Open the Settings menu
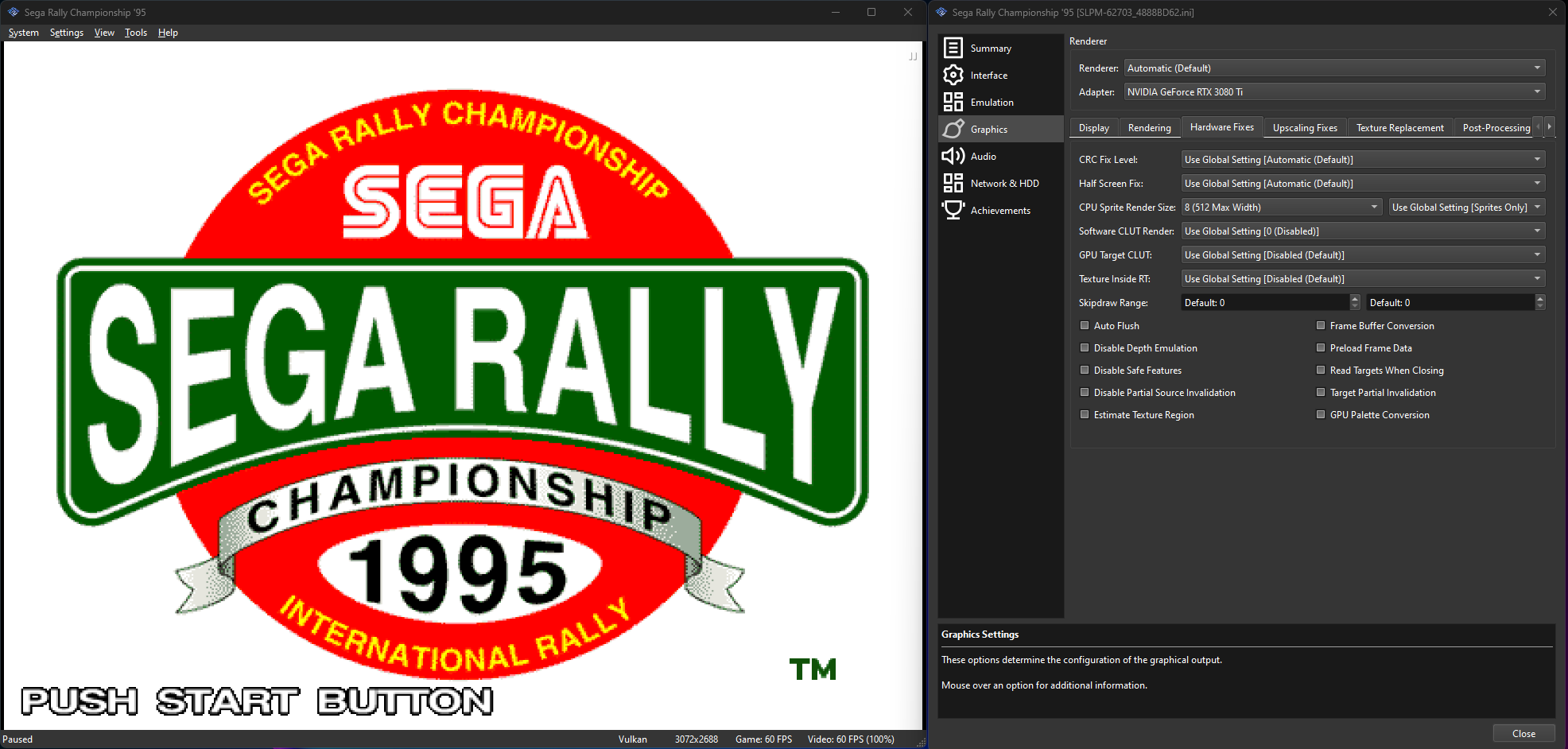The height and width of the screenshot is (749, 1568). [x=67, y=33]
